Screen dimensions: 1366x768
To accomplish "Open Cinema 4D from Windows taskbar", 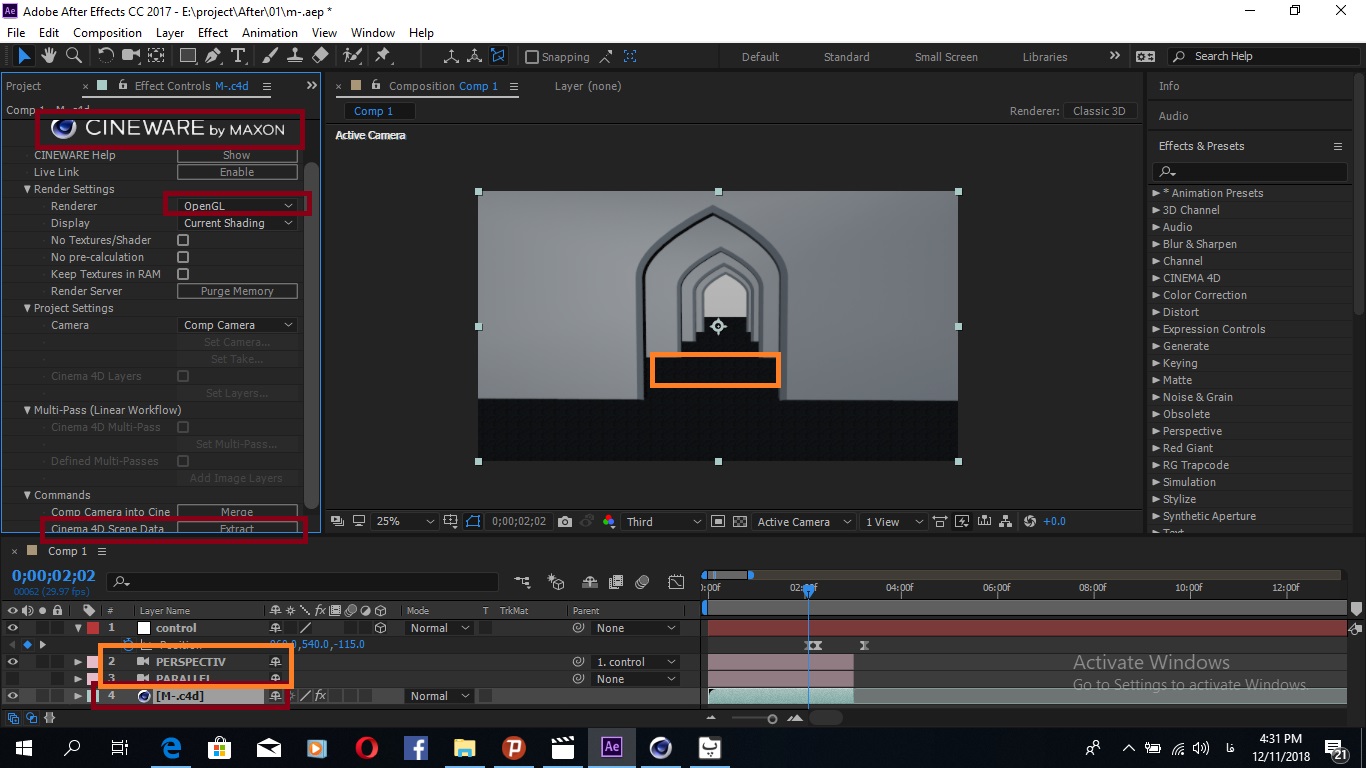I will pyautogui.click(x=660, y=747).
